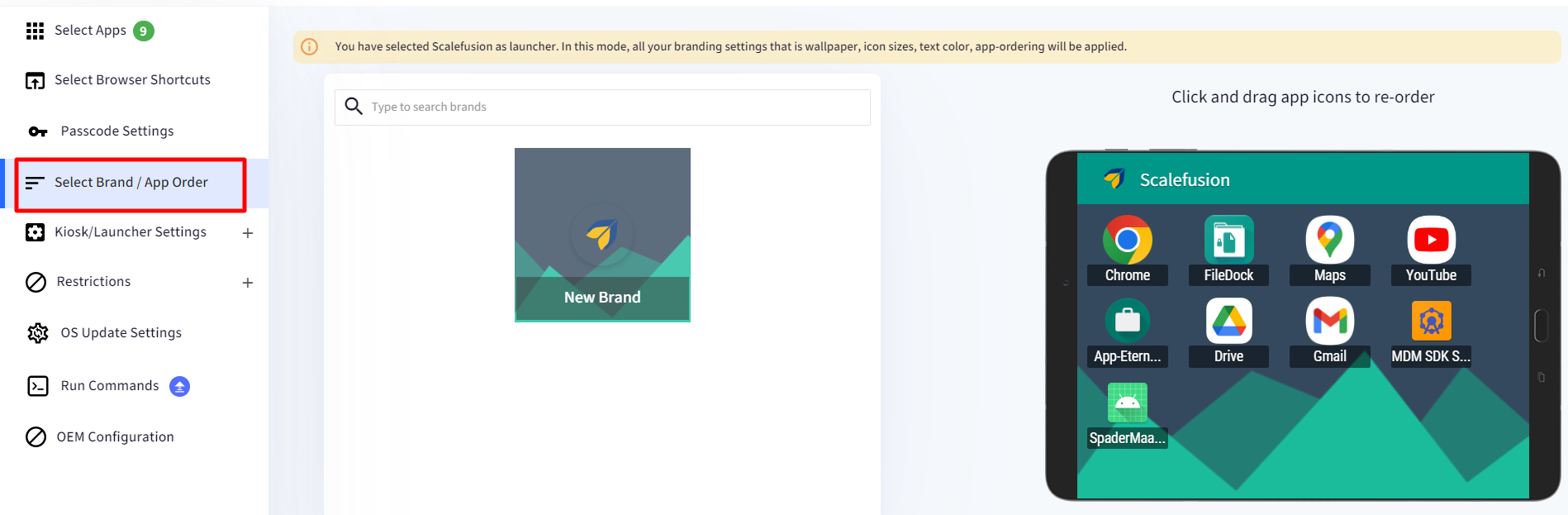
Task: Open Run Commands section
Action: [110, 386]
